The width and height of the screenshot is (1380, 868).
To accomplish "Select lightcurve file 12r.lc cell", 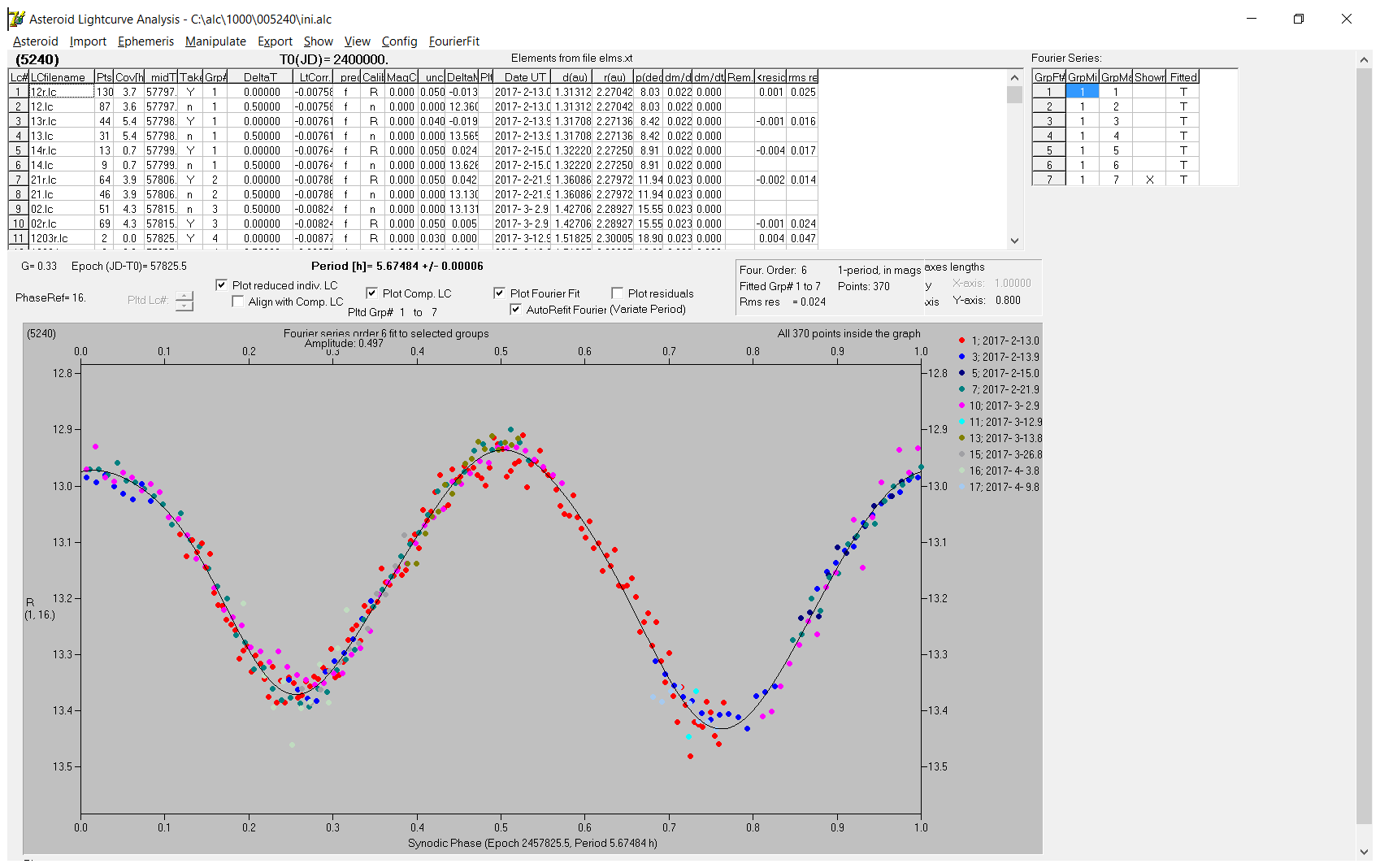I will pyautogui.click(x=62, y=92).
